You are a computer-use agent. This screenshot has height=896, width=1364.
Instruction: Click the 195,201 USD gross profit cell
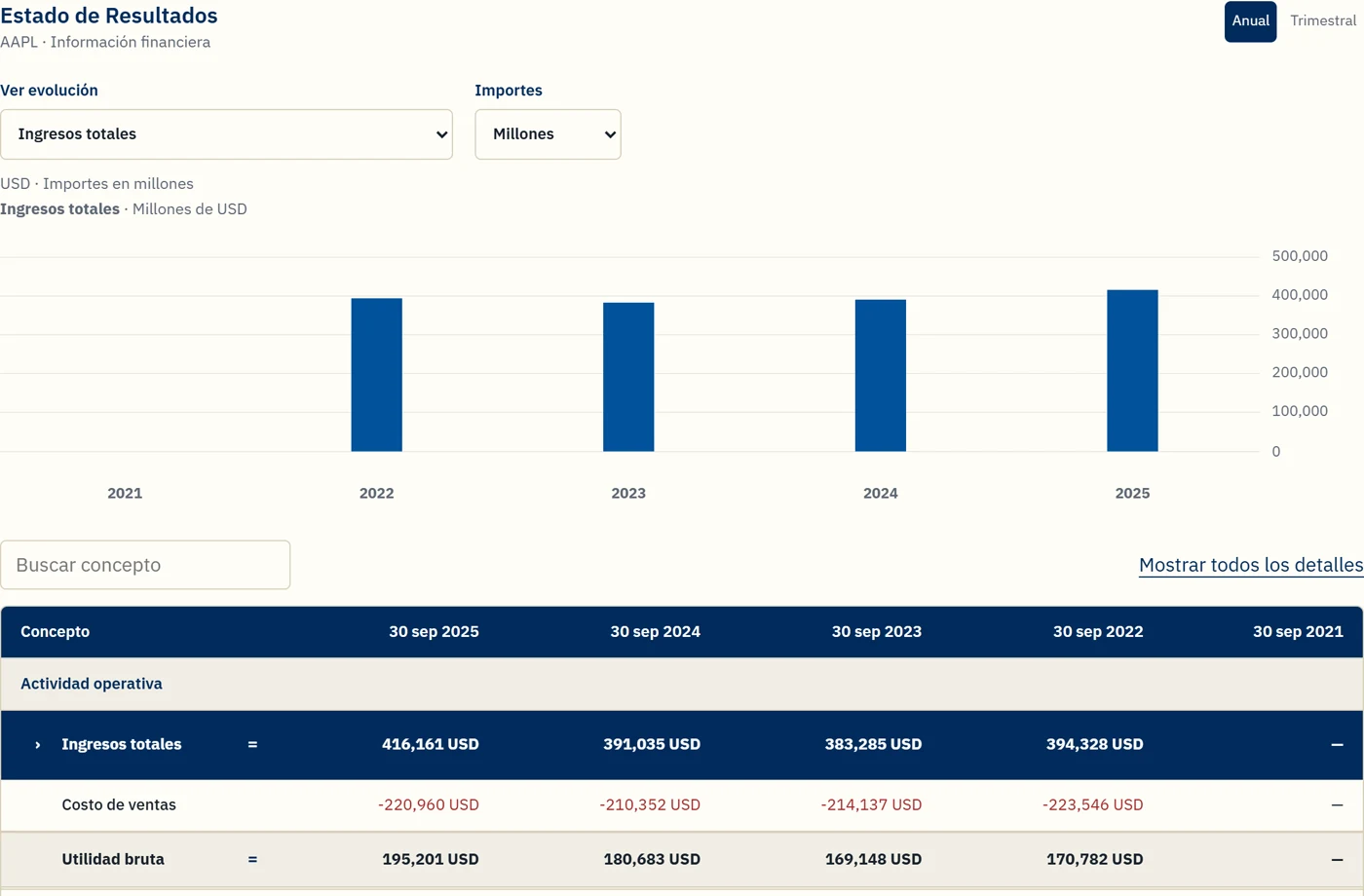click(x=431, y=860)
